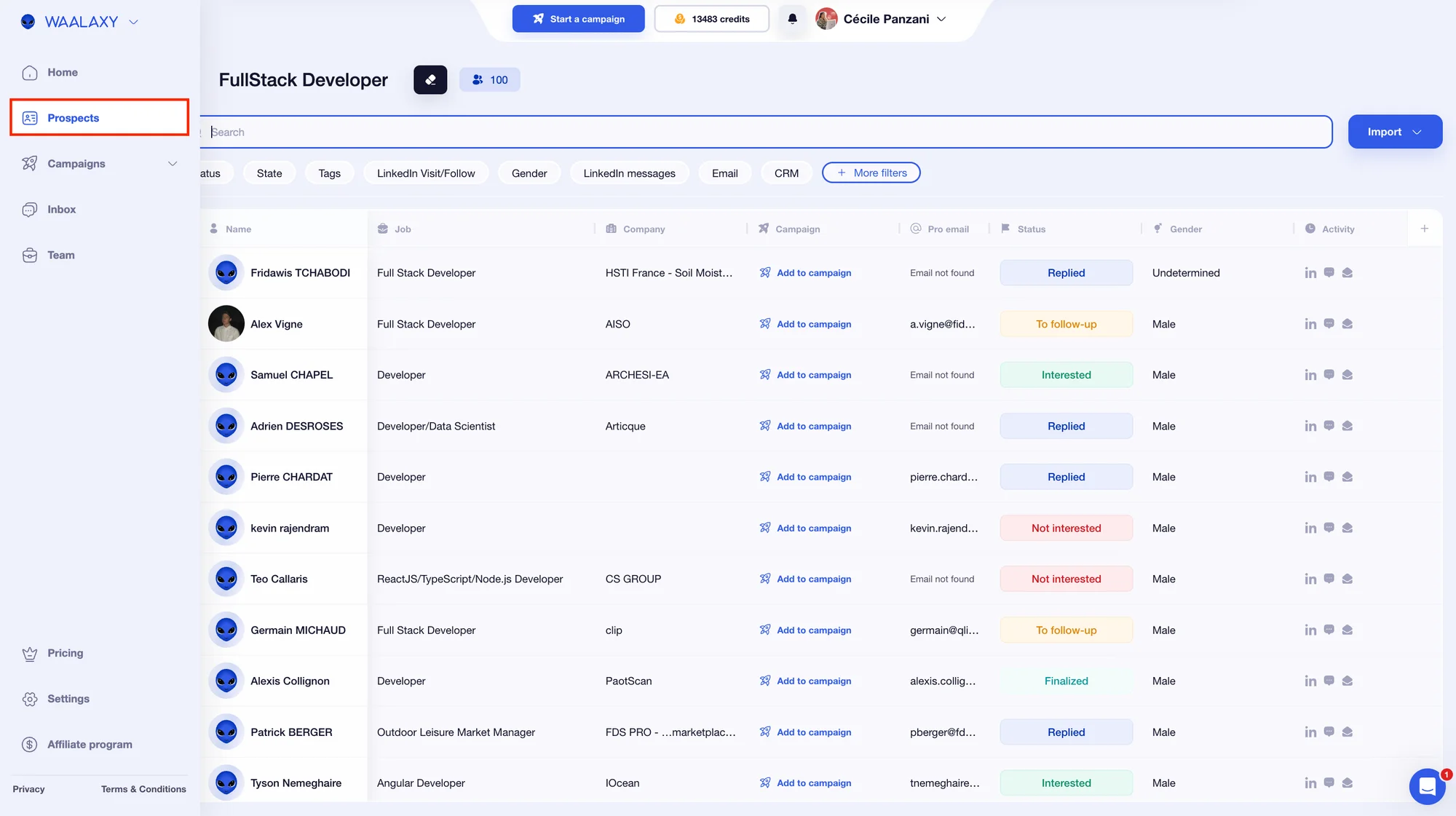
Task: Click Alex Vigne's profile photo
Action: tap(226, 324)
